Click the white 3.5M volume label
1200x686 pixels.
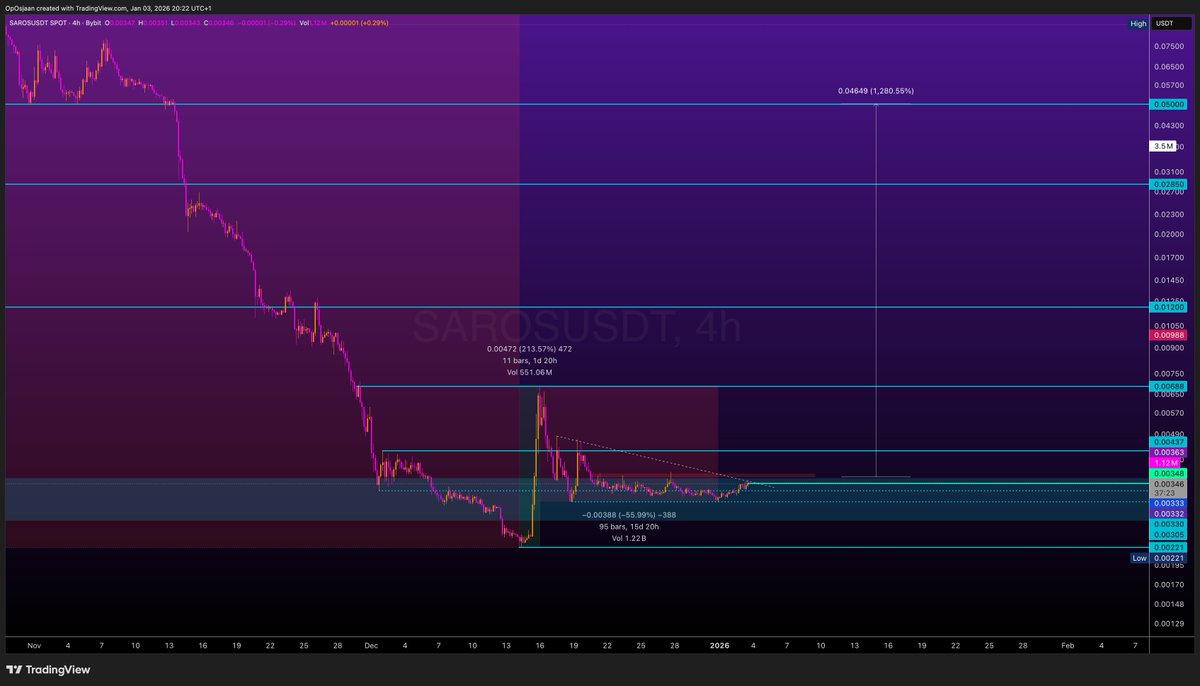click(x=1163, y=146)
